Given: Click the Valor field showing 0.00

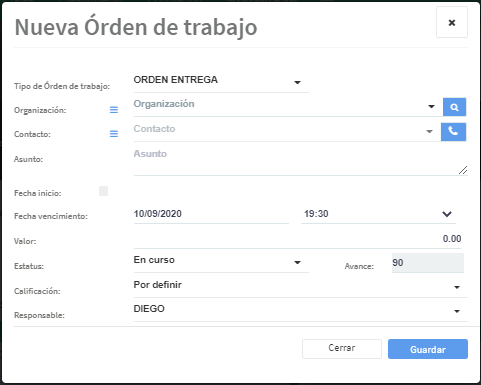Looking at the screenshot, I should click(297, 239).
